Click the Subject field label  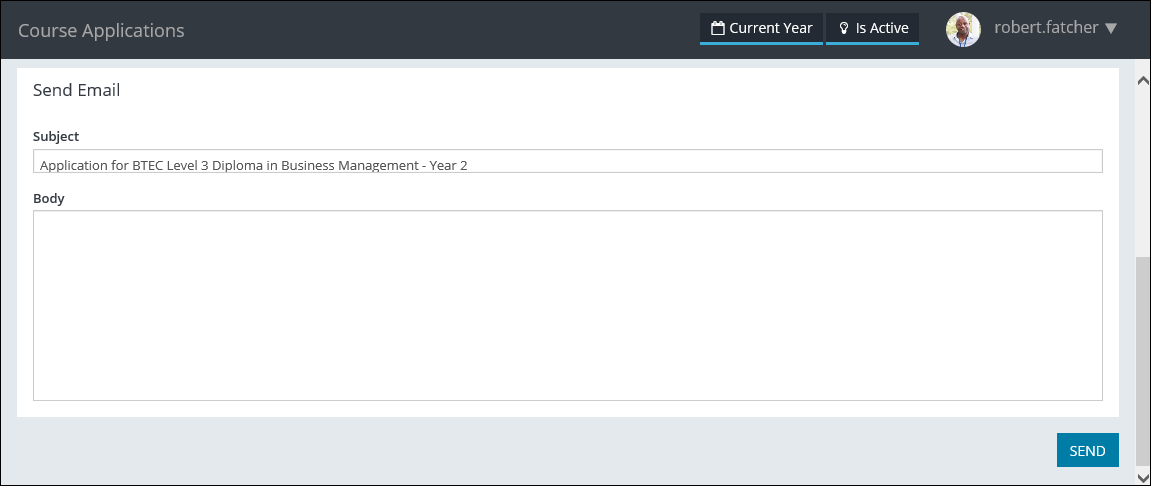point(56,136)
